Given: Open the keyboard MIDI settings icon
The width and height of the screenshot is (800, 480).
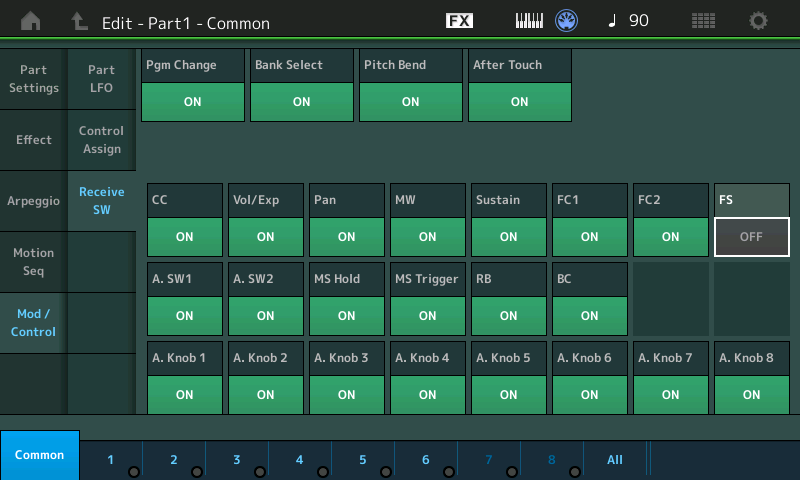Looking at the screenshot, I should pyautogui.click(x=531, y=21).
